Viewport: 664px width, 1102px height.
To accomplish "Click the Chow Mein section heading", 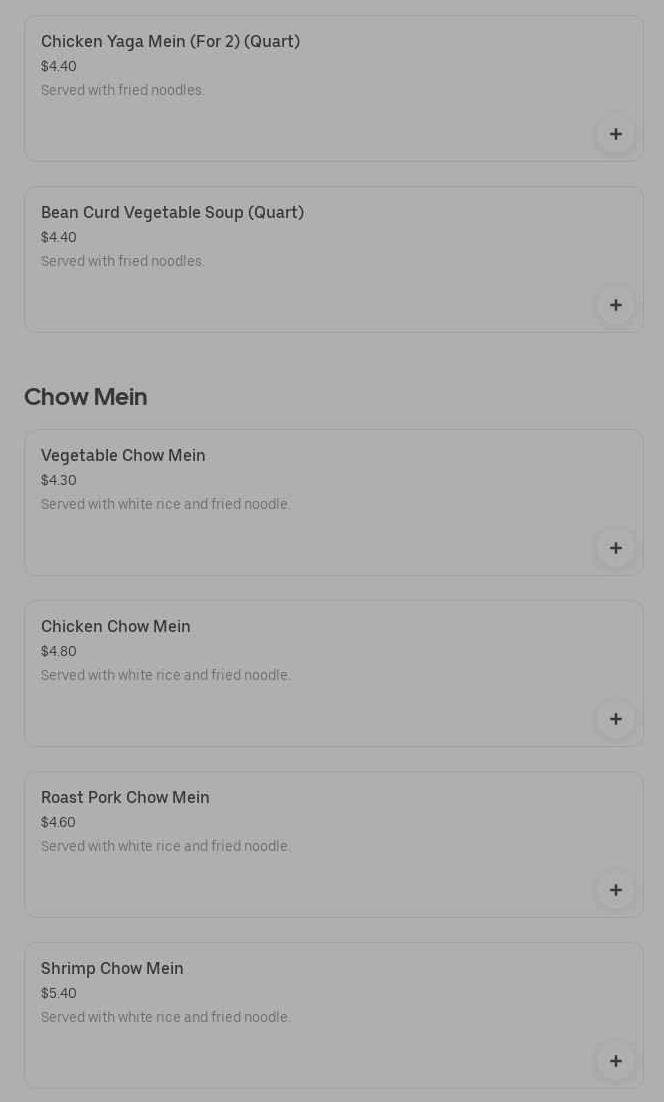I will tap(86, 397).
